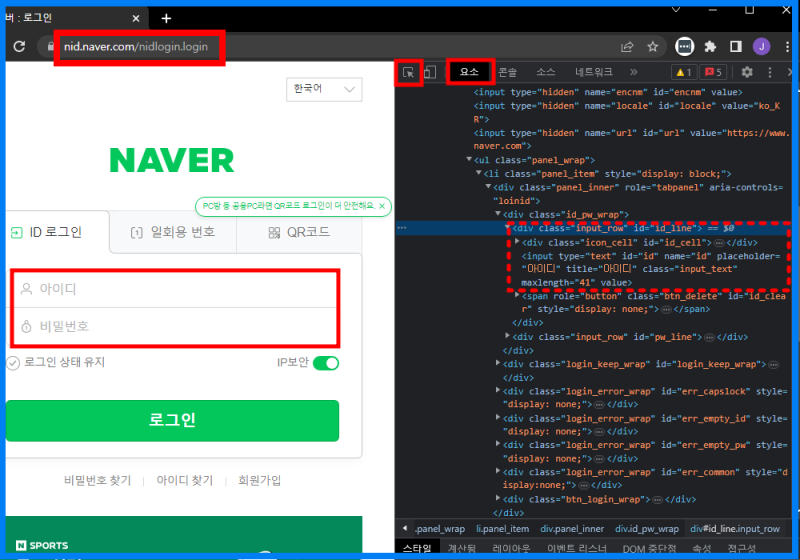Click the errors count badge showing 5
Image resolution: width=800 pixels, height=560 pixels.
point(713,72)
